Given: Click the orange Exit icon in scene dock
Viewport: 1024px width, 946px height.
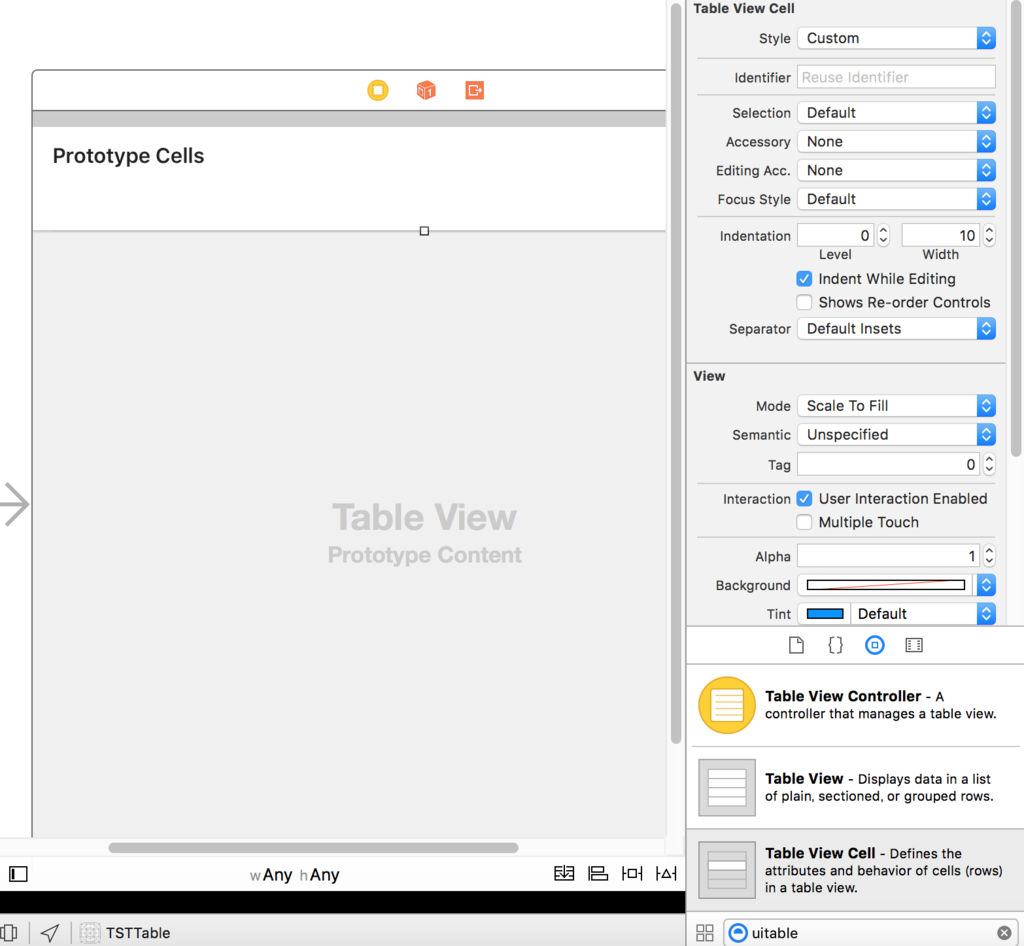Looking at the screenshot, I should tap(475, 90).
